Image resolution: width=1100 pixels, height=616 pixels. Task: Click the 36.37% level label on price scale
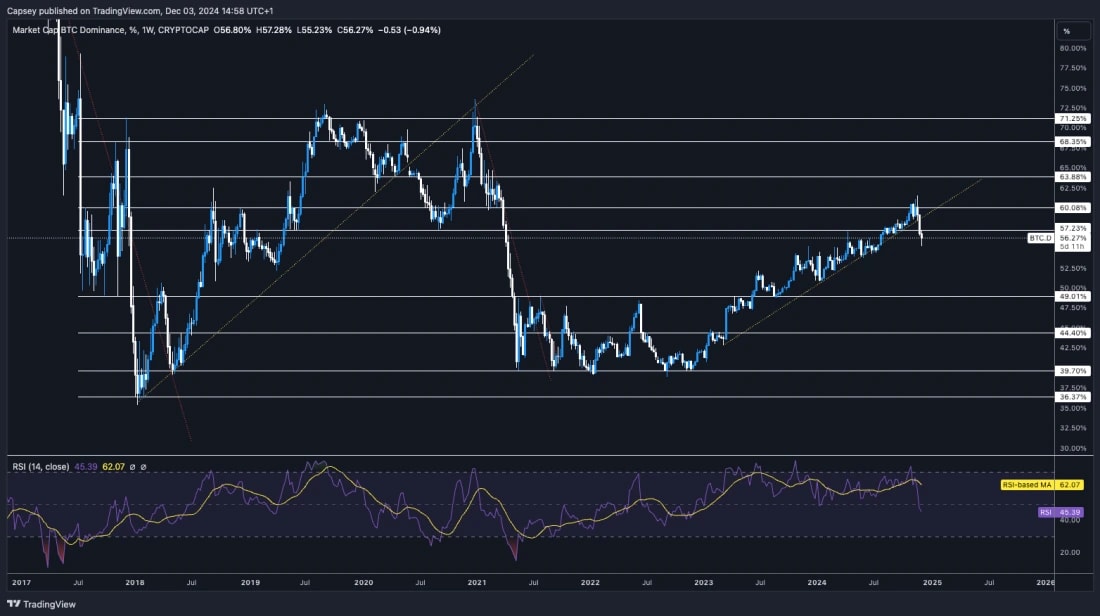[x=1071, y=396]
